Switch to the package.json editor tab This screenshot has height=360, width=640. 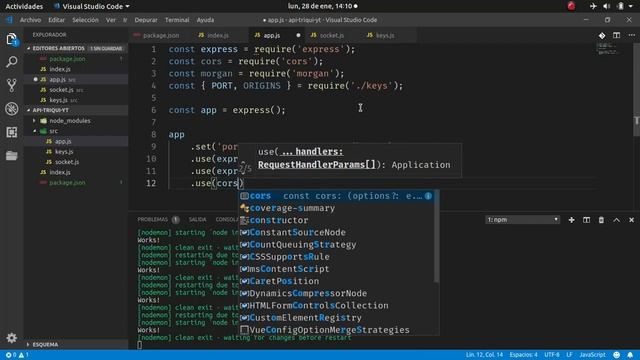[159, 36]
